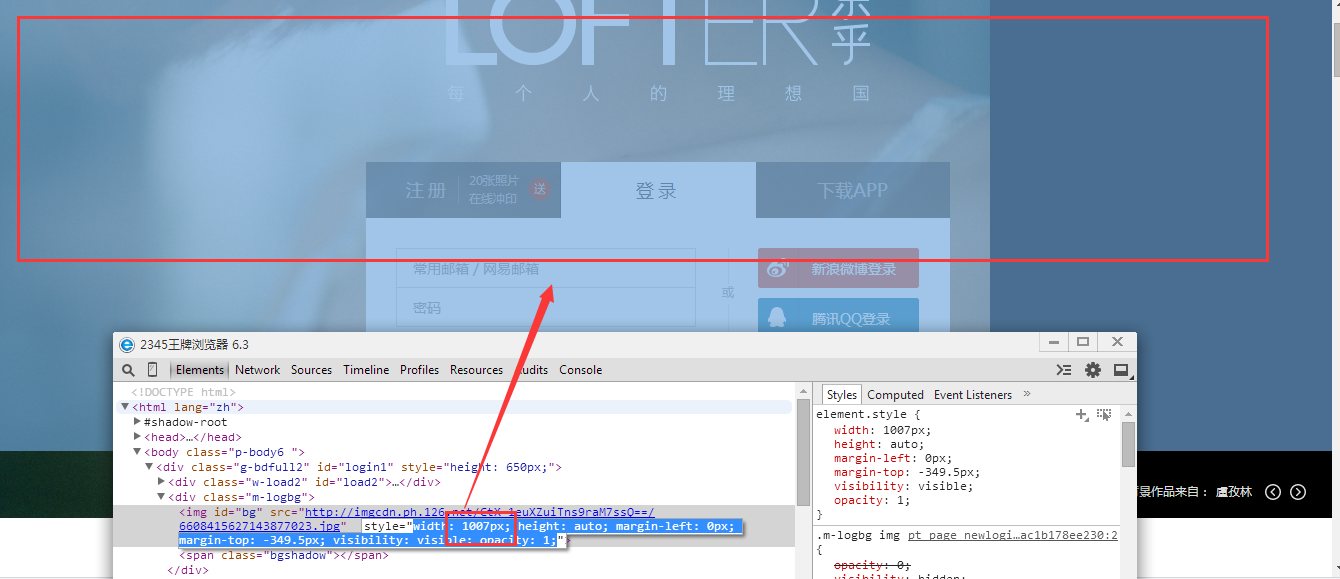Click the browser logo in DevTools title bar
This screenshot has width=1340, height=579.
[x=127, y=345]
